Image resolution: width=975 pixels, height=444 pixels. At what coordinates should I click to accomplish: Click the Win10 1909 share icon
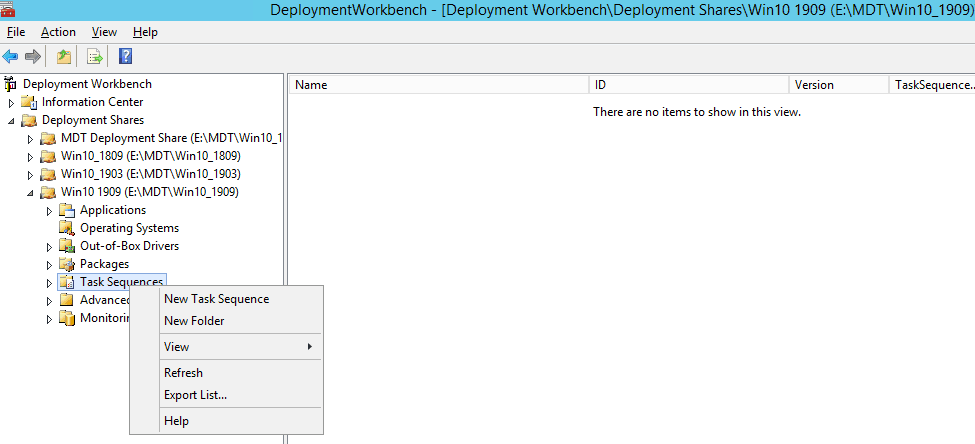(48, 192)
